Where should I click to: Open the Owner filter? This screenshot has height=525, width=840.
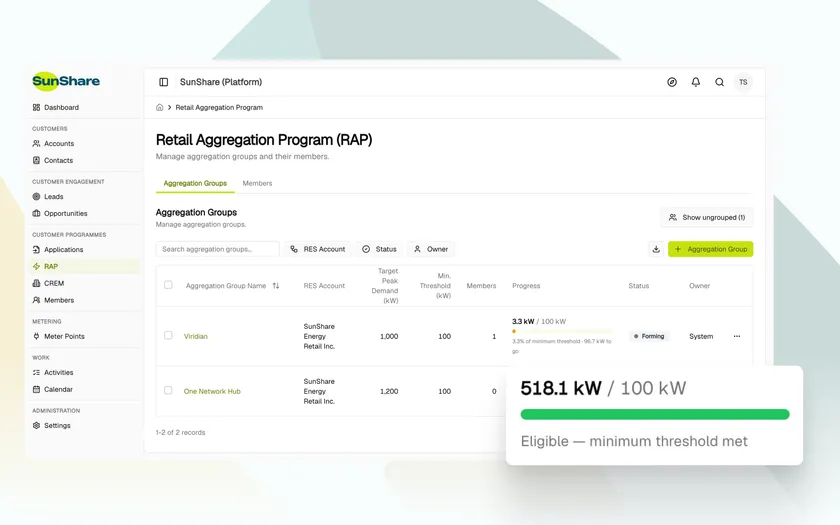coord(431,249)
